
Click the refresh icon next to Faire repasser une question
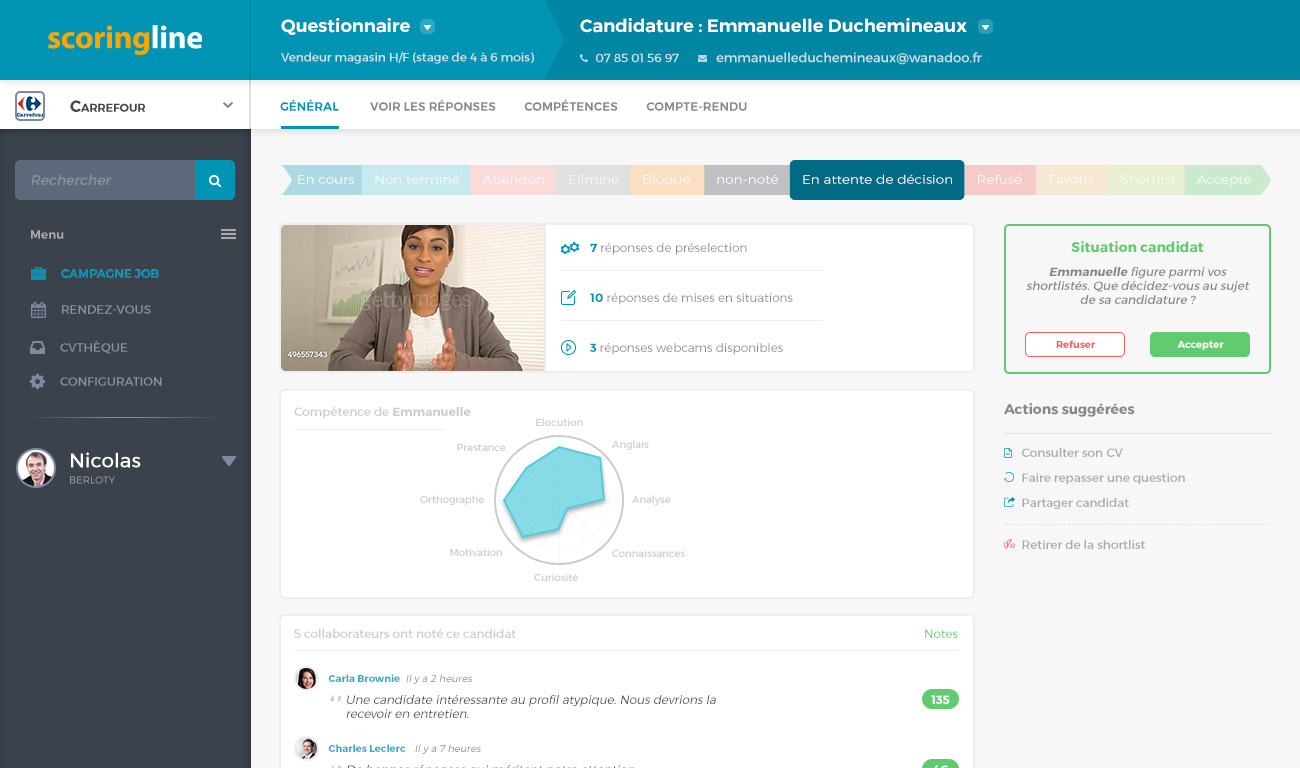point(1008,478)
